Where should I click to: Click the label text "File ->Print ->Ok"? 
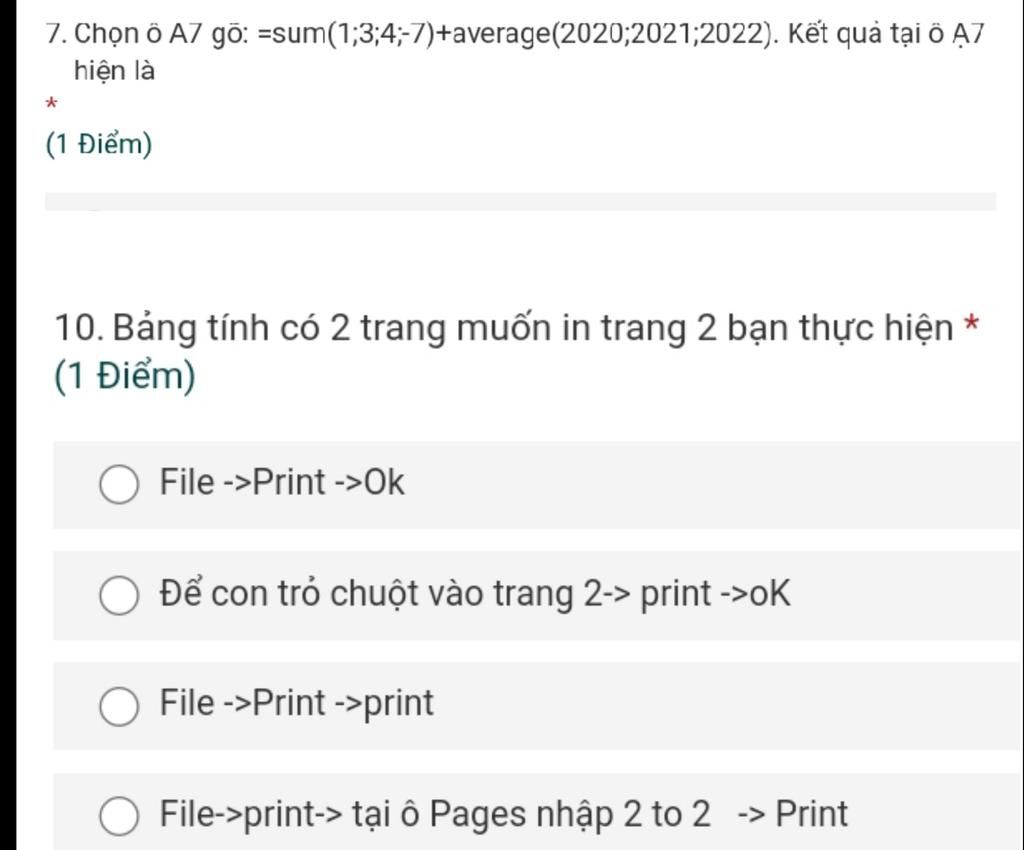(x=282, y=482)
